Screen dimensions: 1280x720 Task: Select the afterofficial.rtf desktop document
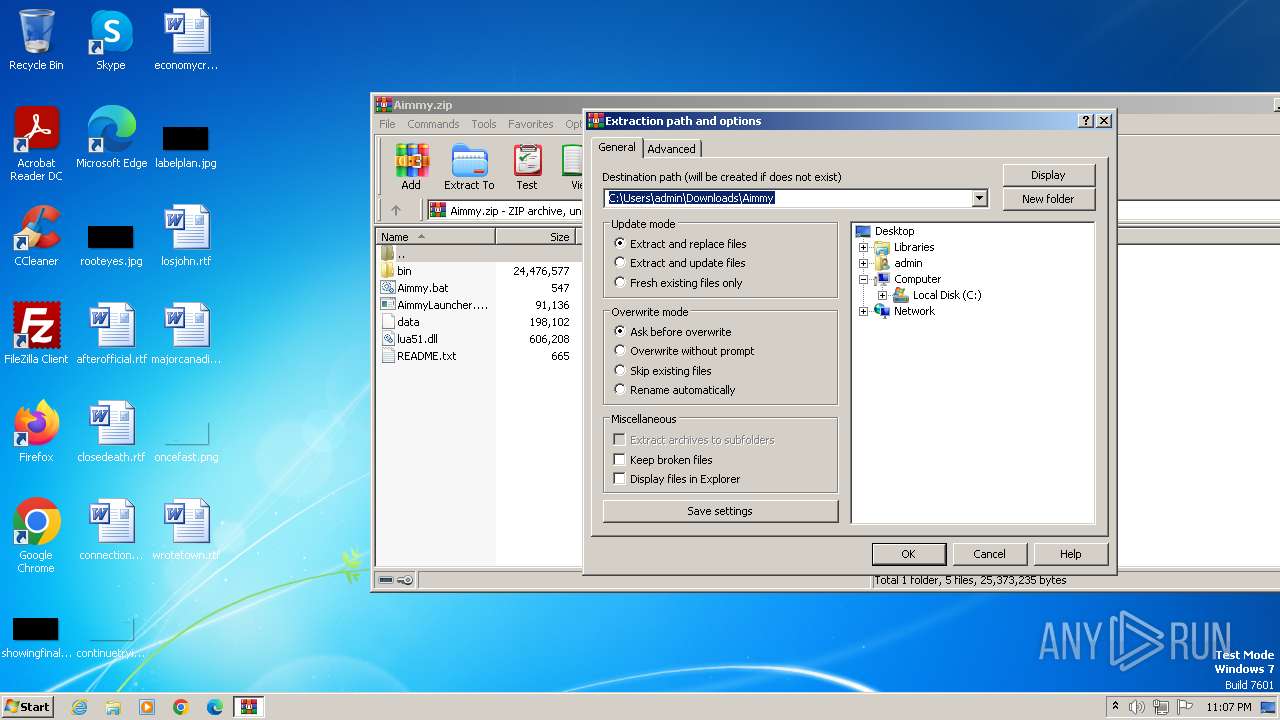click(x=111, y=334)
